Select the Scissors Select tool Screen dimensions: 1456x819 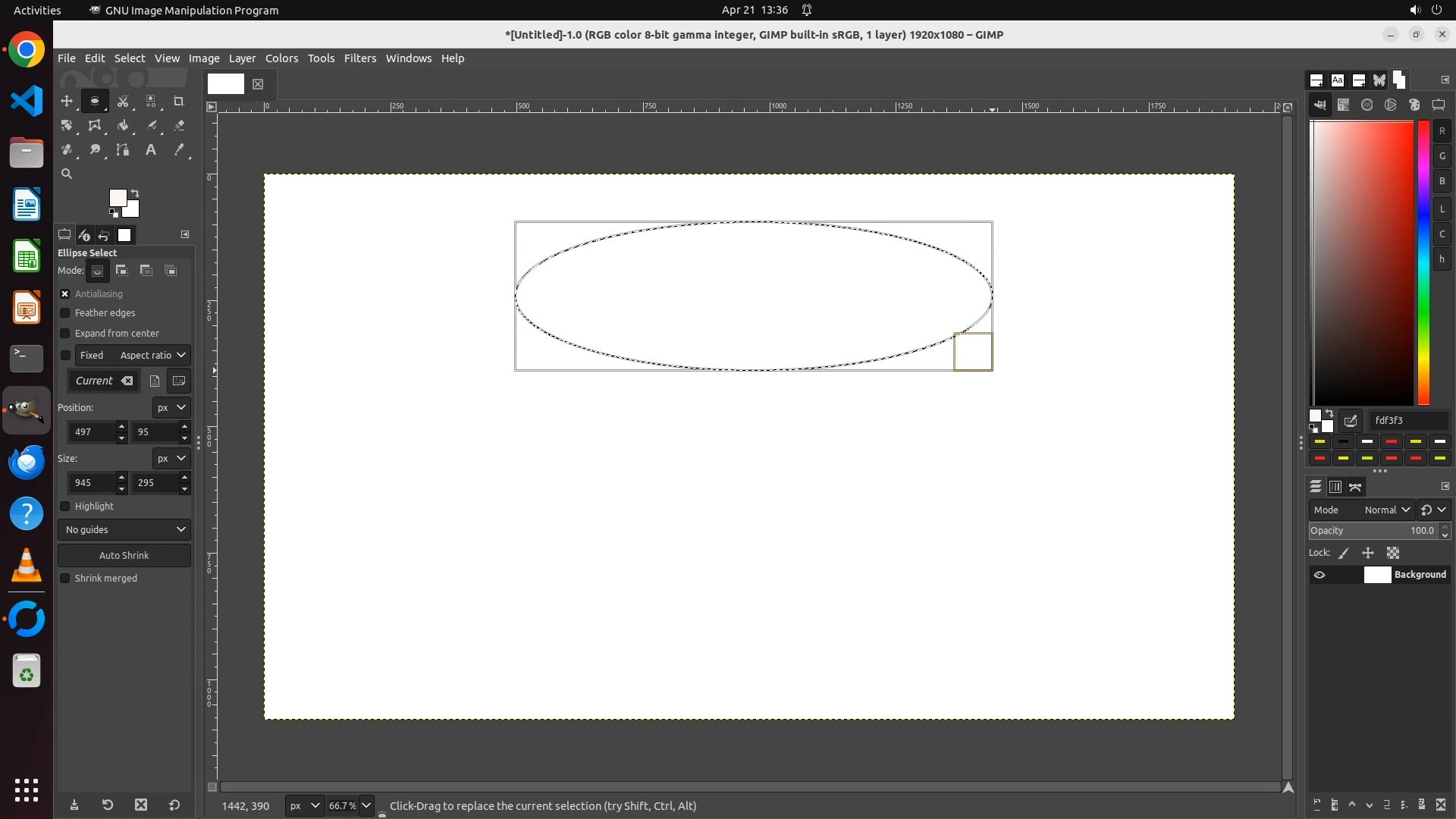(122, 101)
